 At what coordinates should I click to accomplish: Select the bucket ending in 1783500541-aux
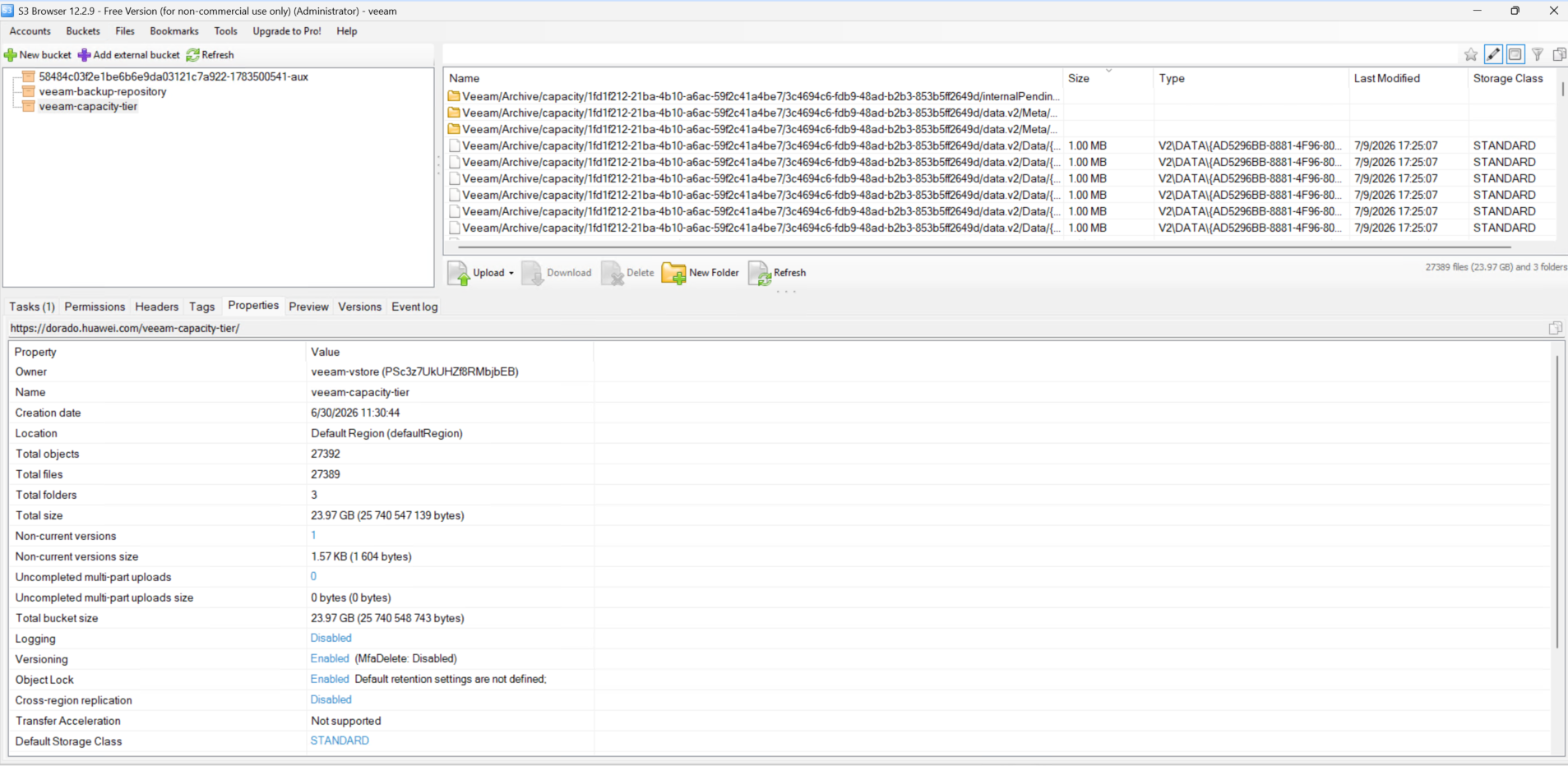(x=173, y=76)
